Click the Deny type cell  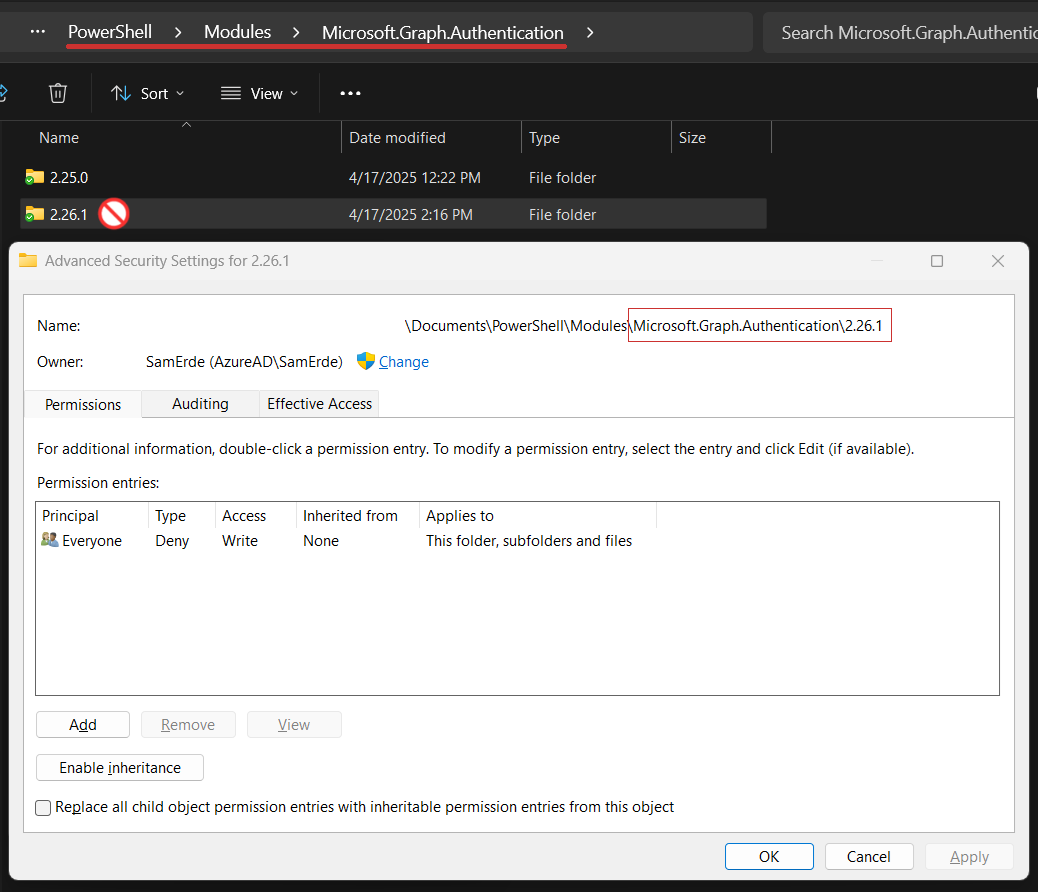pos(172,540)
